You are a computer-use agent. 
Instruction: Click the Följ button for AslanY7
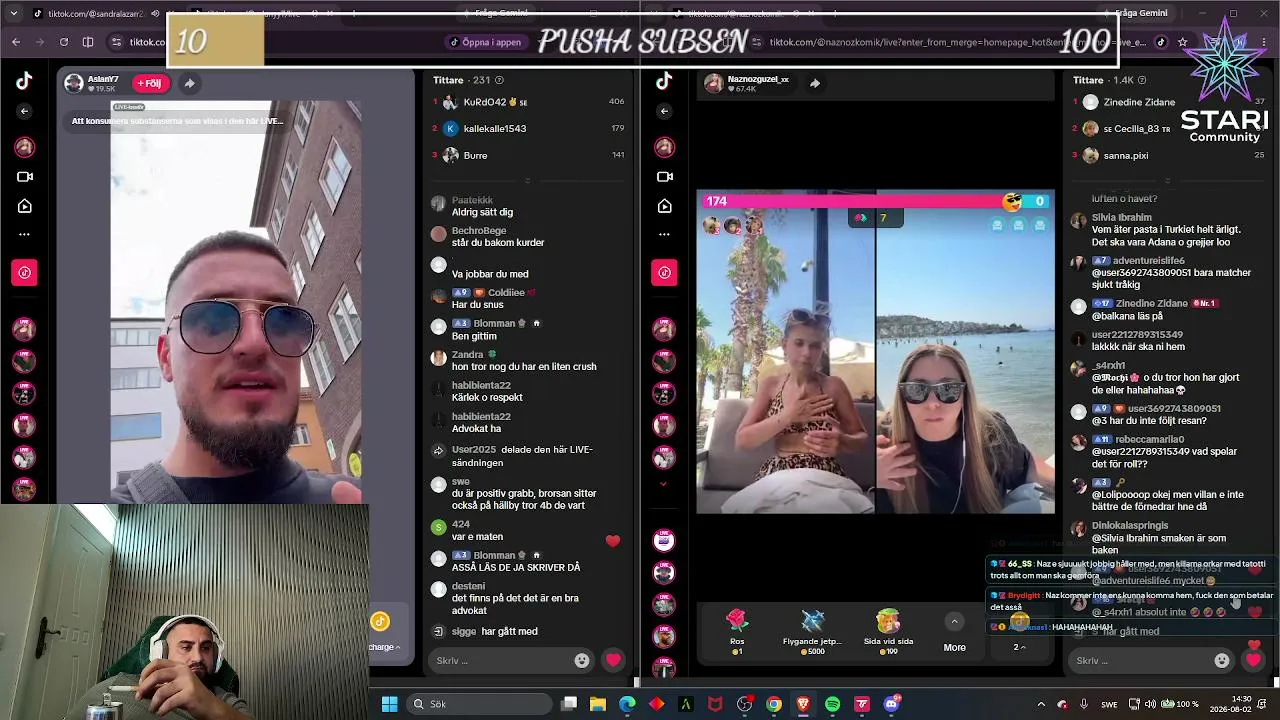[x=149, y=83]
